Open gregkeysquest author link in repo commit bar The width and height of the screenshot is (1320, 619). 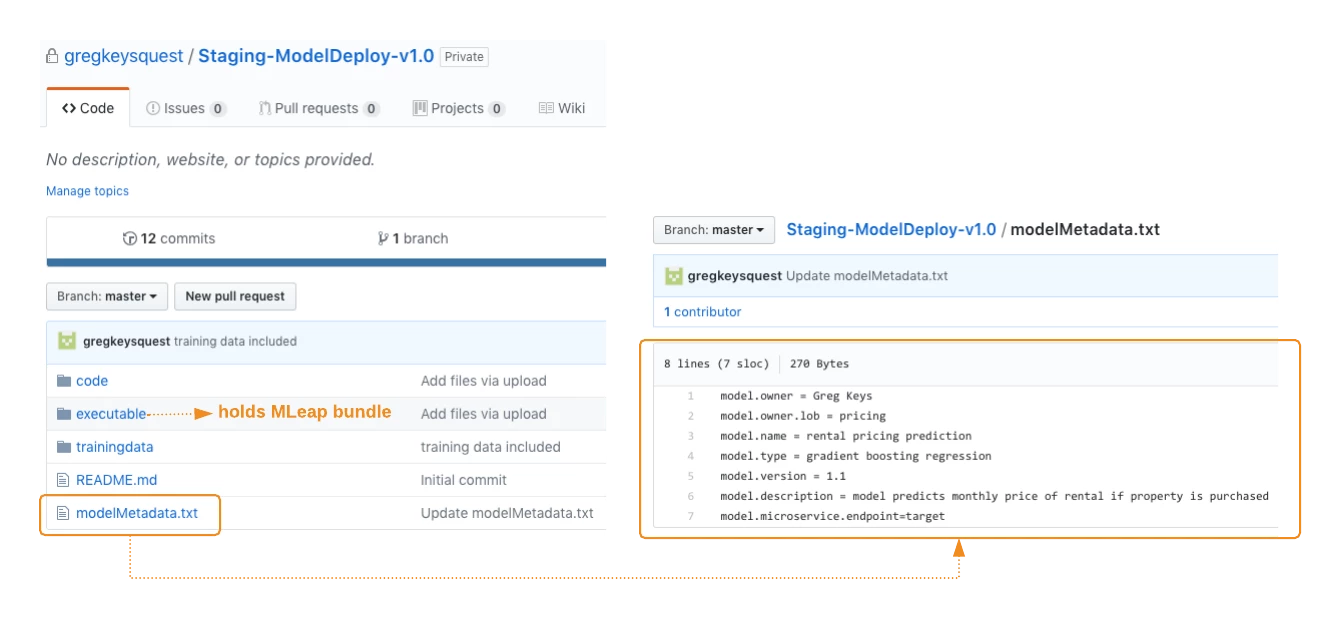point(126,341)
